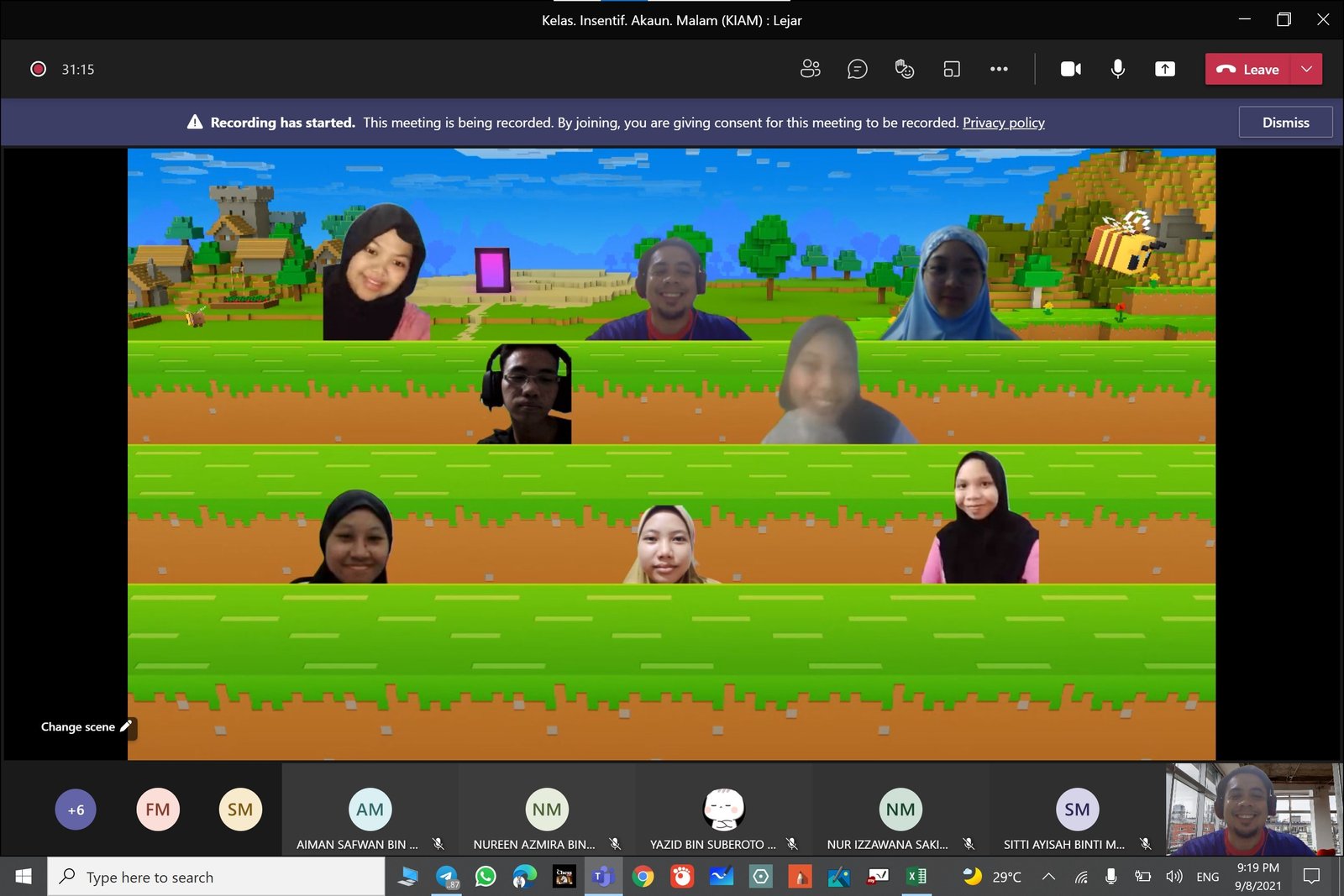Screen dimensions: 1344x896
Task: Open the participants panel
Action: pos(810,69)
